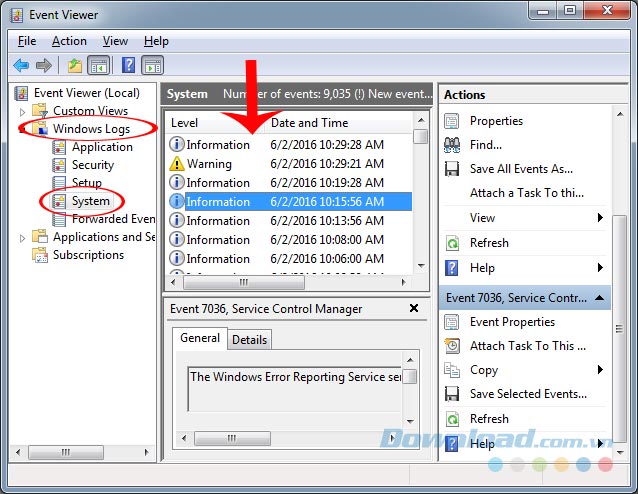Screen dimensions: 638x494
Task: Open the Help menu in menu bar
Action: [x=156, y=41]
